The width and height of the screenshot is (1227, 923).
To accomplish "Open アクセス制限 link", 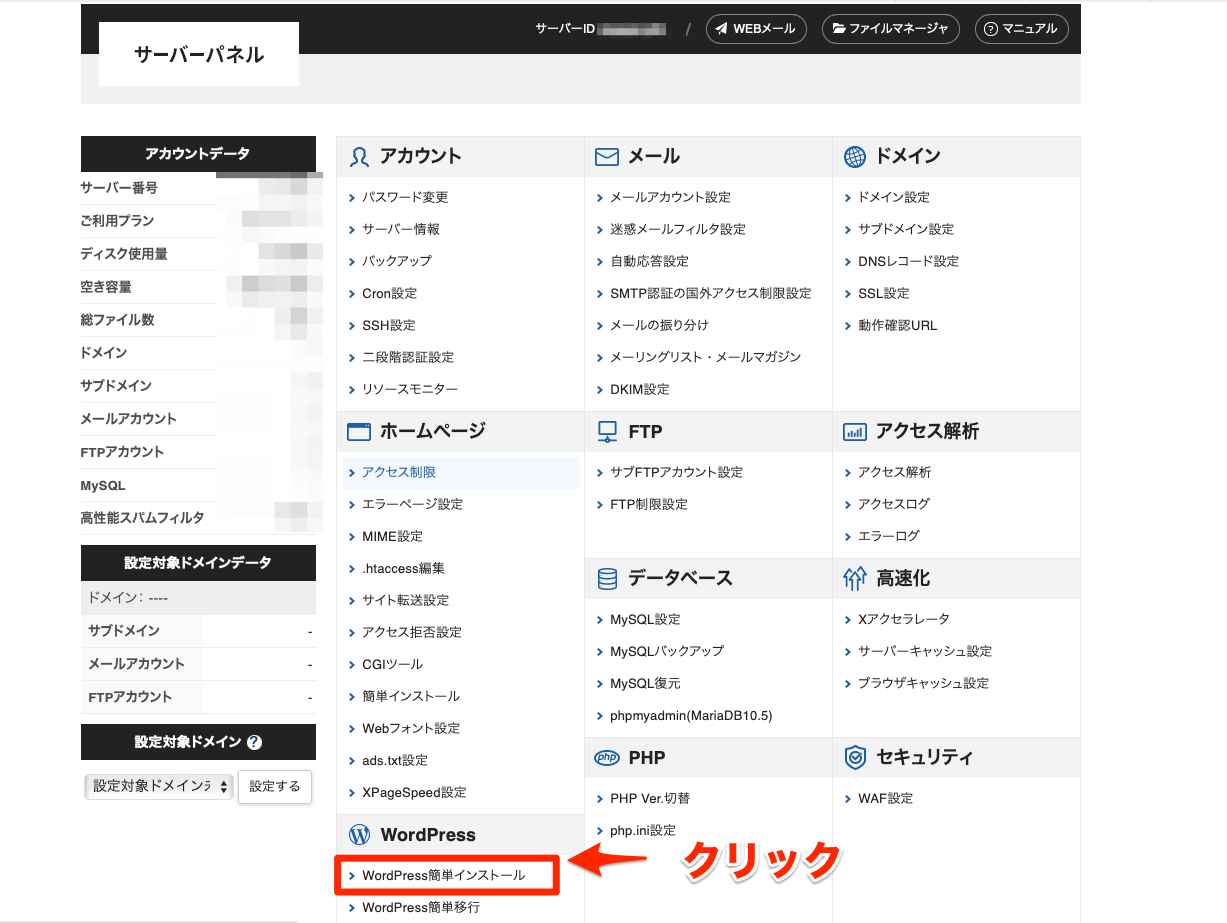I will point(399,472).
